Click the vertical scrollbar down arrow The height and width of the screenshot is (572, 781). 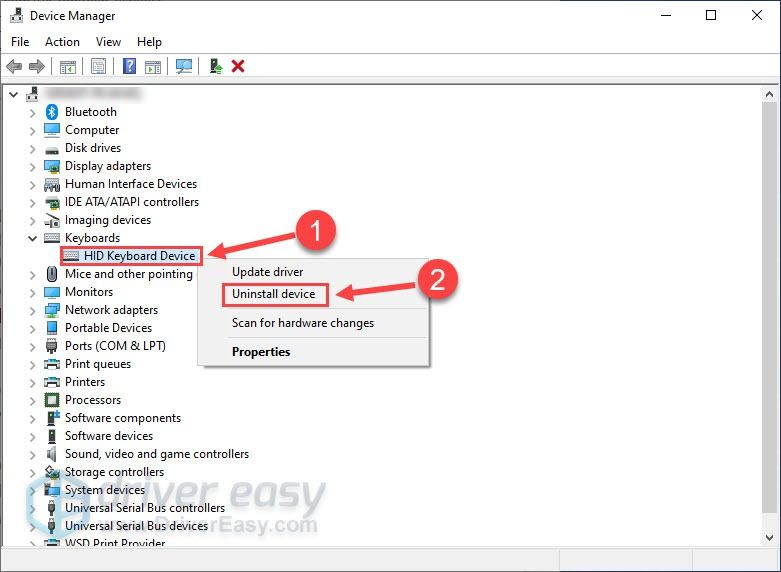[769, 537]
